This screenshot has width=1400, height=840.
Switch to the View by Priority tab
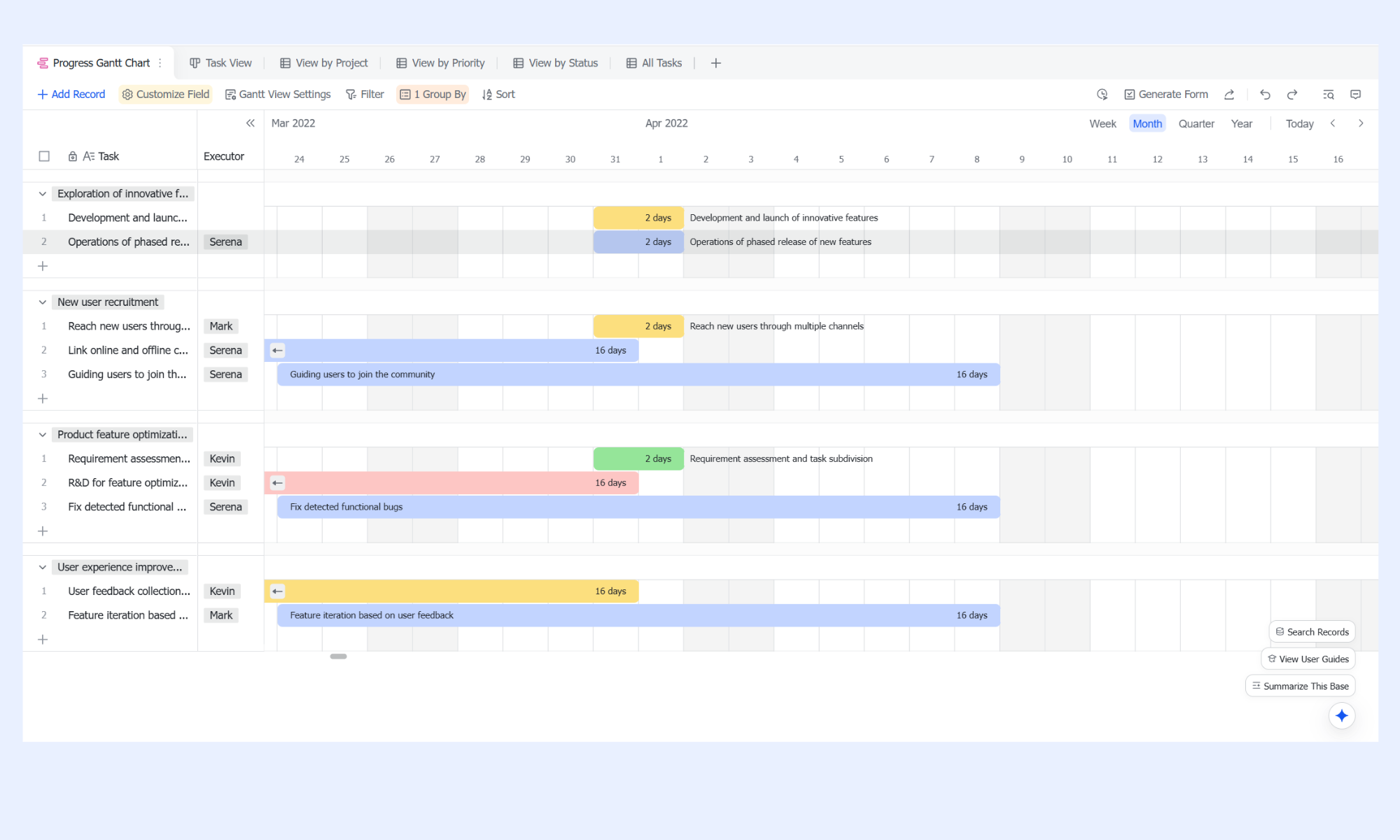[440, 63]
